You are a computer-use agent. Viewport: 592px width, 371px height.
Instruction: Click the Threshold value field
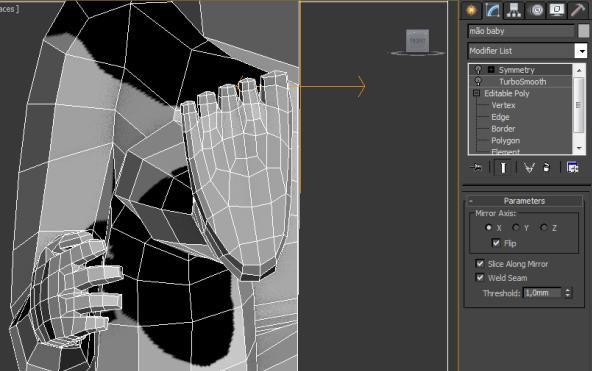point(543,293)
